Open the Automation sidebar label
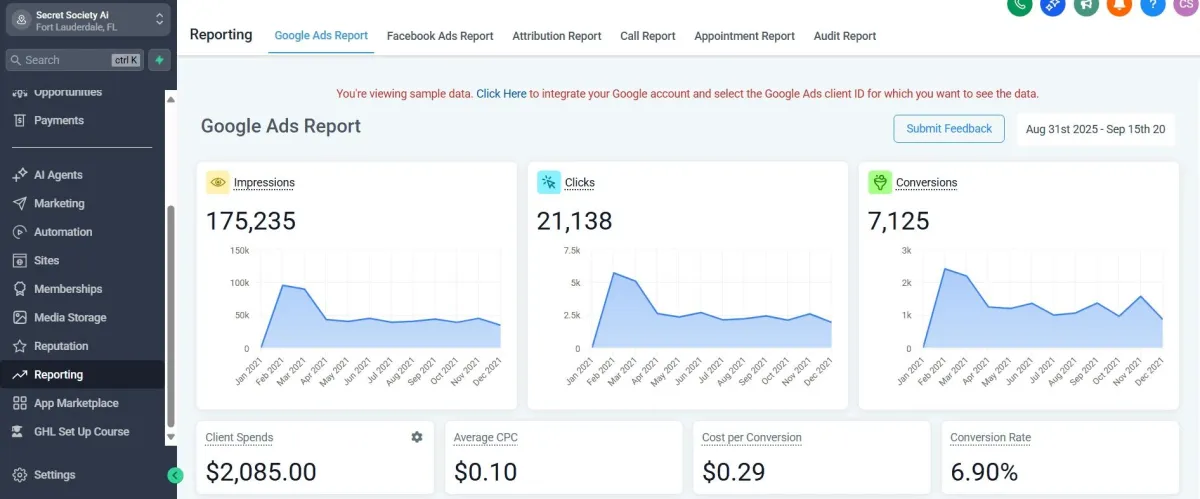 point(63,232)
